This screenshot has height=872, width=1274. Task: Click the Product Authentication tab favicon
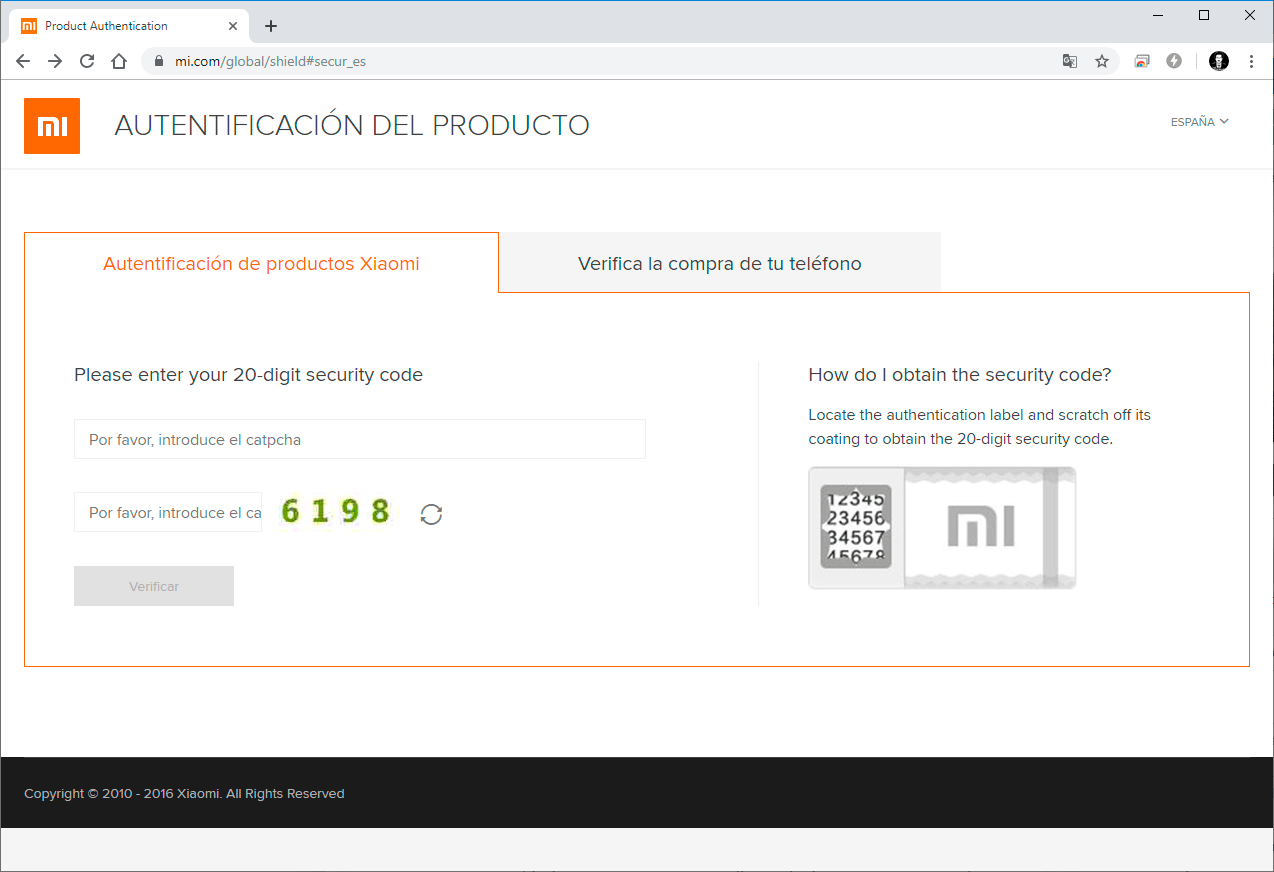29,26
